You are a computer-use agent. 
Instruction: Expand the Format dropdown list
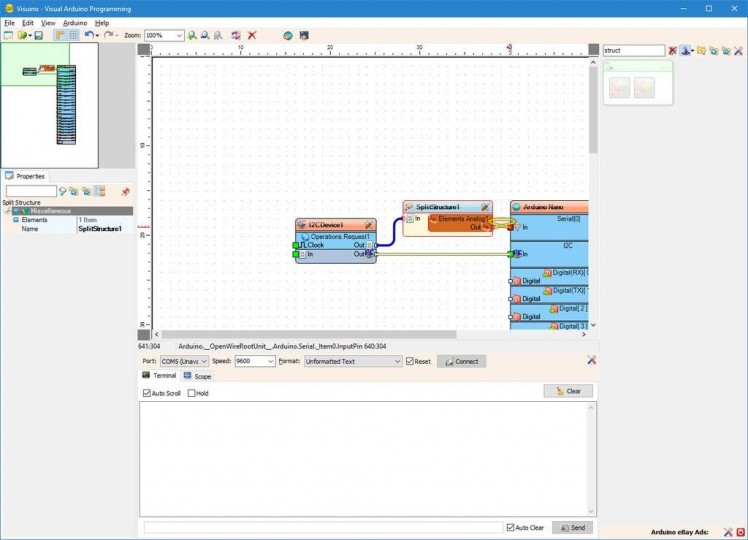(396, 361)
